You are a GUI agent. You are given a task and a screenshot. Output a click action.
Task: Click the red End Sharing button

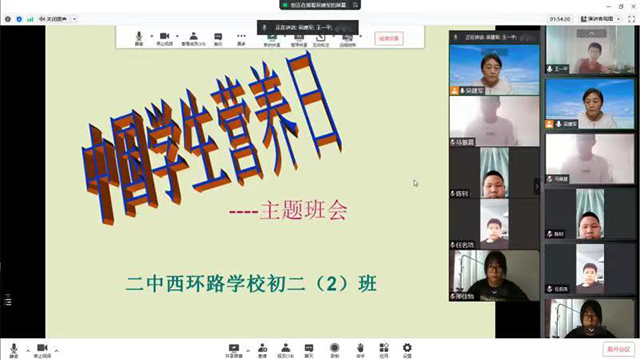point(389,38)
